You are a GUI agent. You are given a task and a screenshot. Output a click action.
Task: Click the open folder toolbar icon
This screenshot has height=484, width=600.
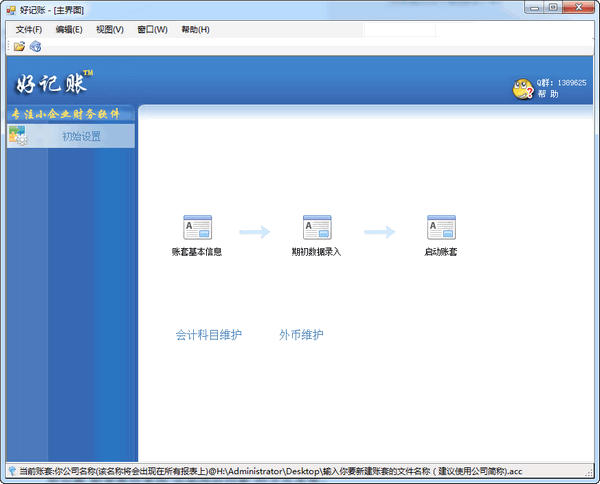(x=19, y=47)
